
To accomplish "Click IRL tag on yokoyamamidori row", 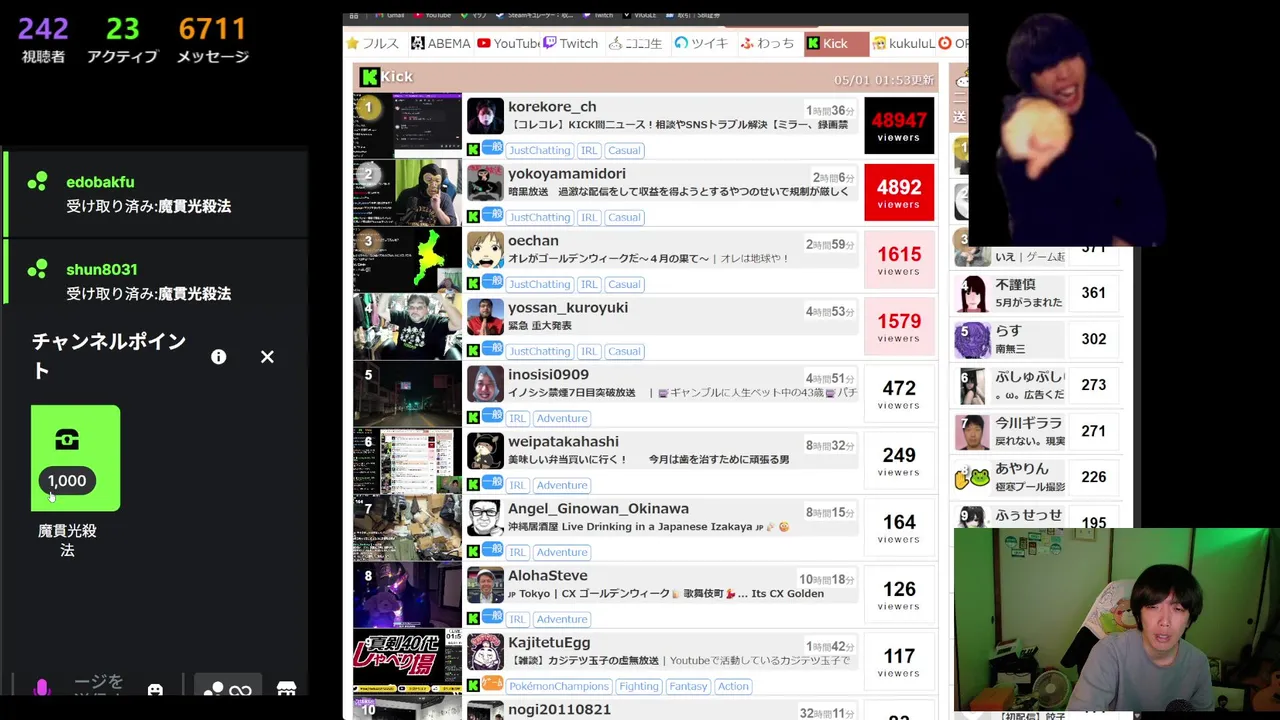I will coord(589,217).
